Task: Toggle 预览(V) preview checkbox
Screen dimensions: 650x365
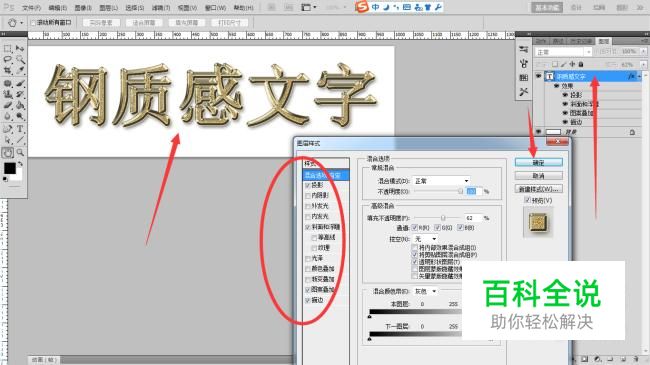Action: [527, 200]
